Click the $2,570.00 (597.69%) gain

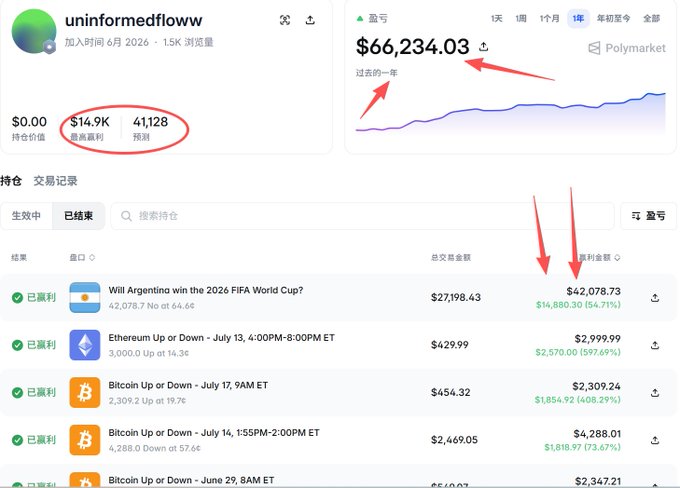tap(578, 352)
